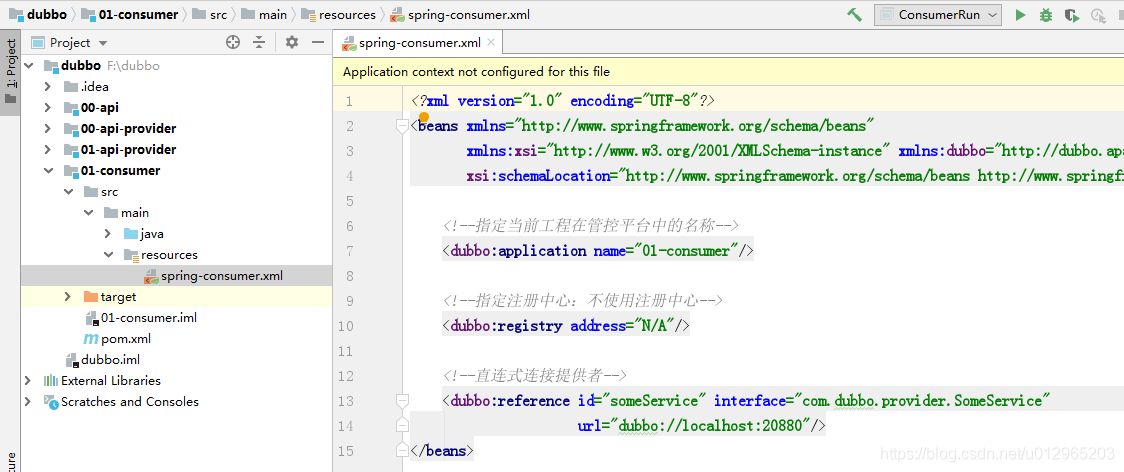This screenshot has height=472, width=1124.
Task: Start debugging with the bug icon
Action: 1046,14
